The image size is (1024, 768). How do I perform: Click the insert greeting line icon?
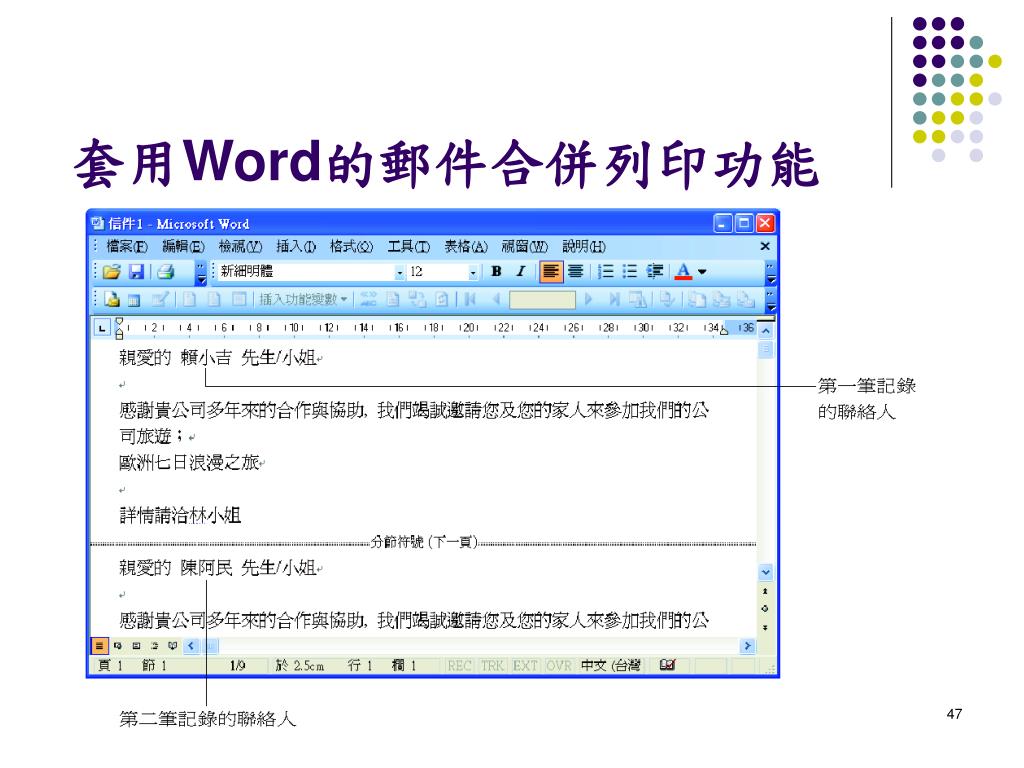pyautogui.click(x=214, y=299)
